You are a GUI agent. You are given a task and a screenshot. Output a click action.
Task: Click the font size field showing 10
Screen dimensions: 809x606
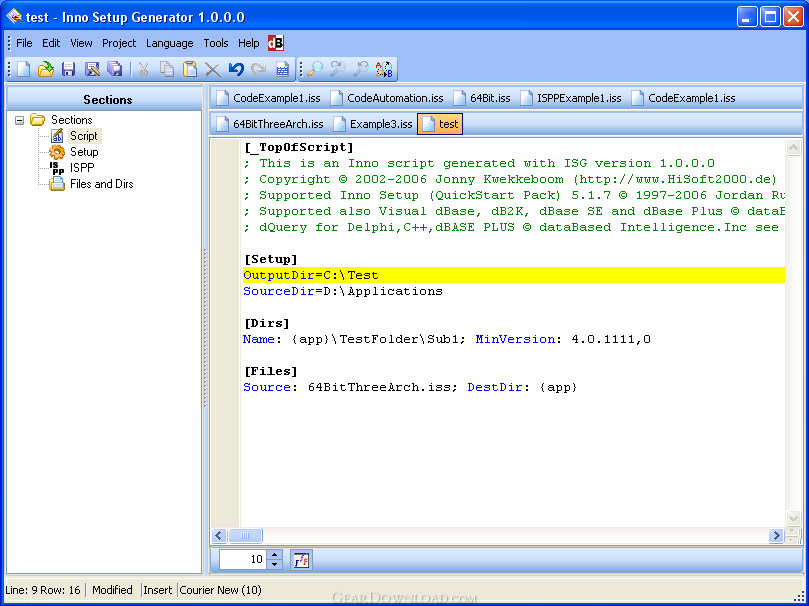(x=244, y=560)
